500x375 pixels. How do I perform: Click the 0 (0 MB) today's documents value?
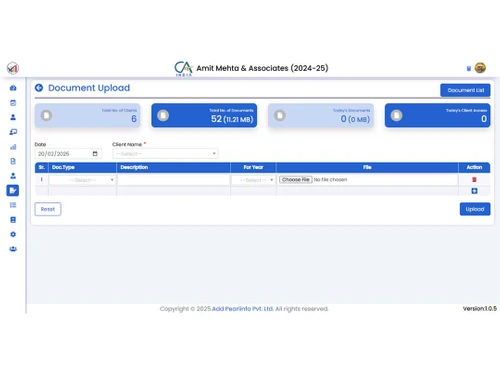pyautogui.click(x=355, y=119)
